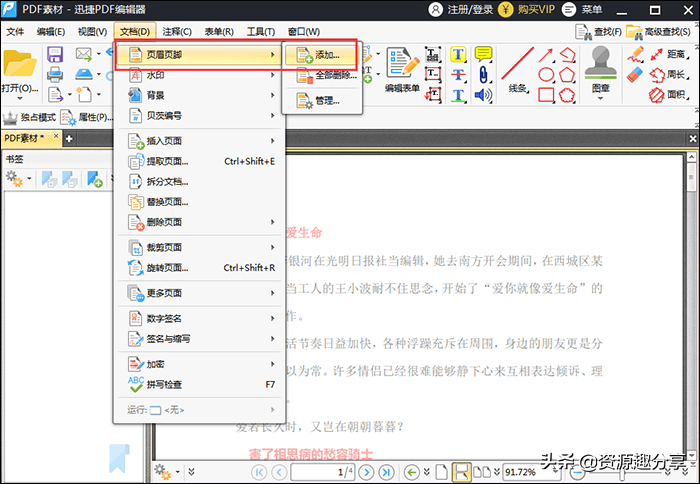Select the Pencil freehand drawing tool
The width and height of the screenshot is (700, 484).
pos(635,54)
